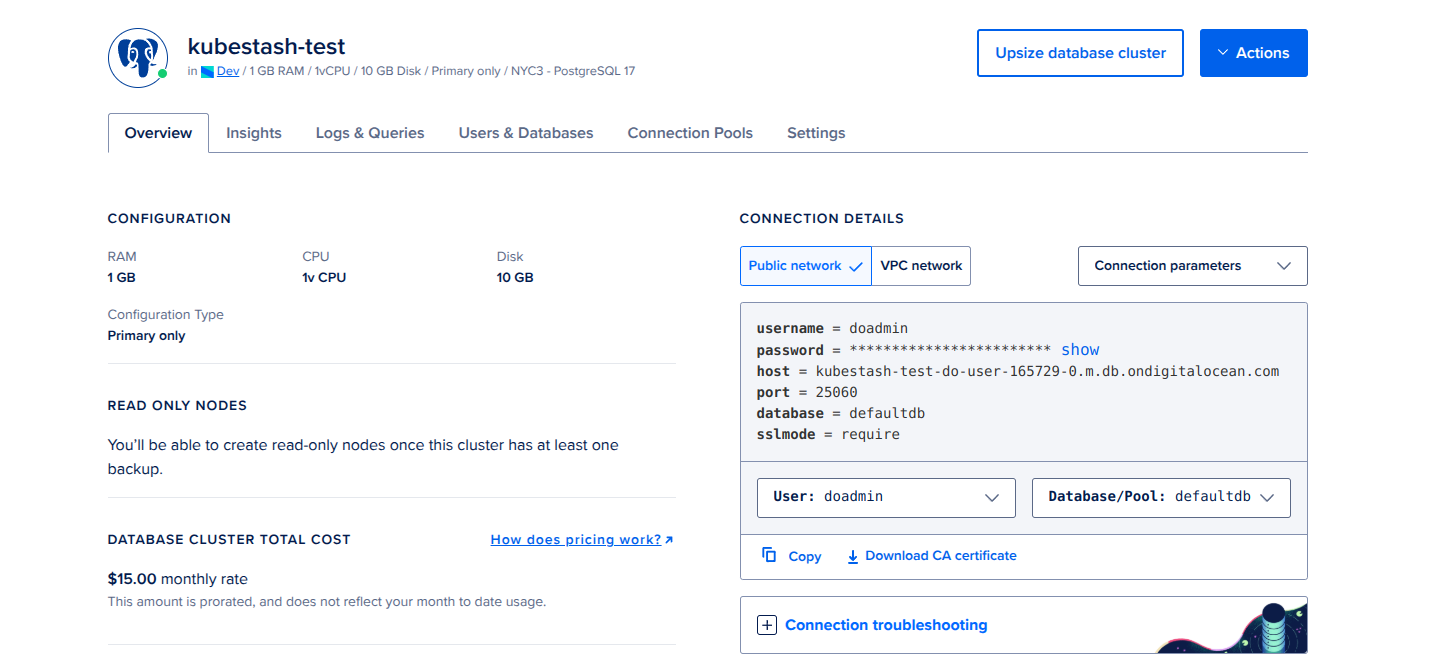Switch to VPC network connection
This screenshot has height=666, width=1429.
click(921, 265)
